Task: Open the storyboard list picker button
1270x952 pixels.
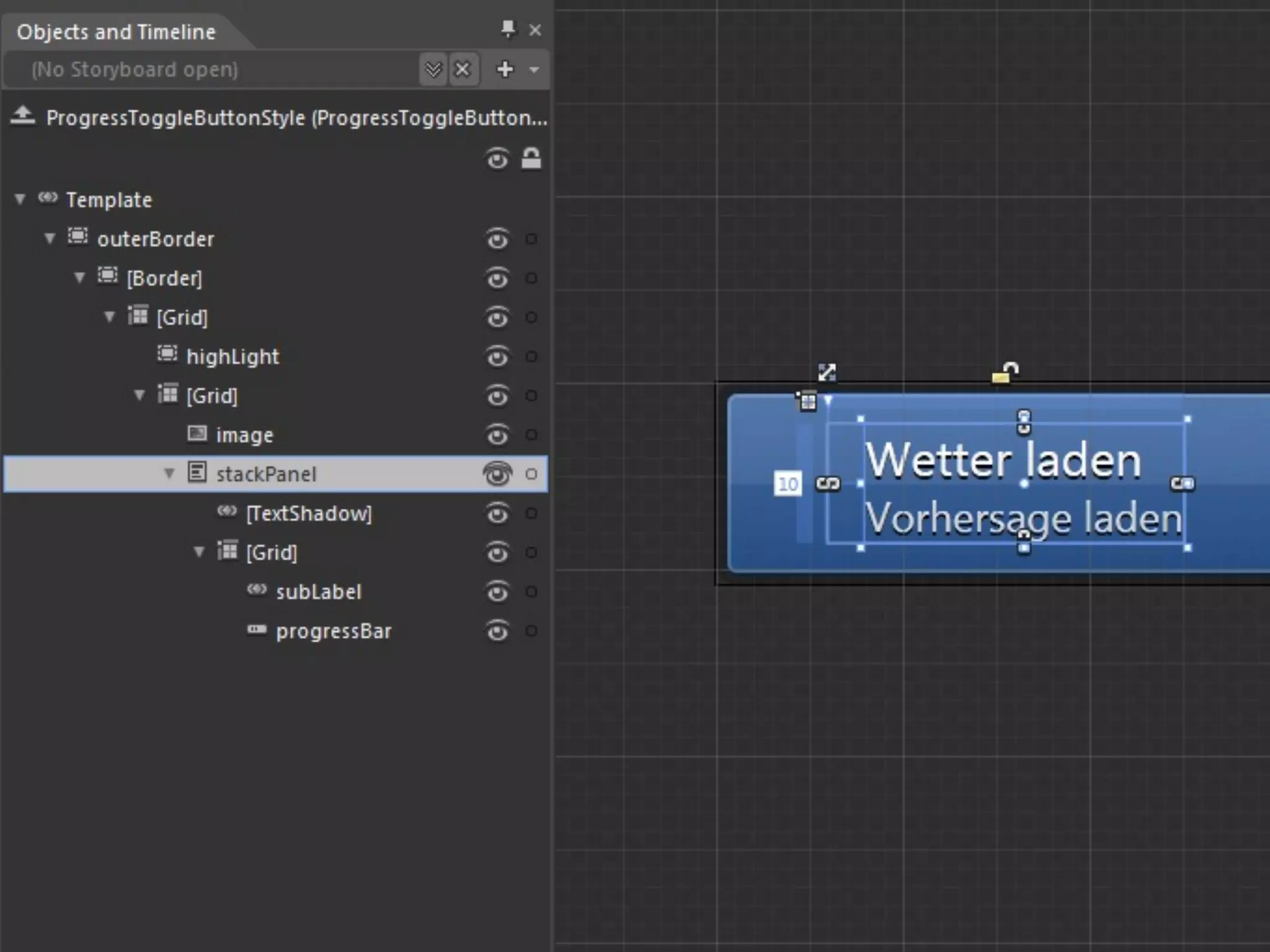Action: click(x=433, y=69)
